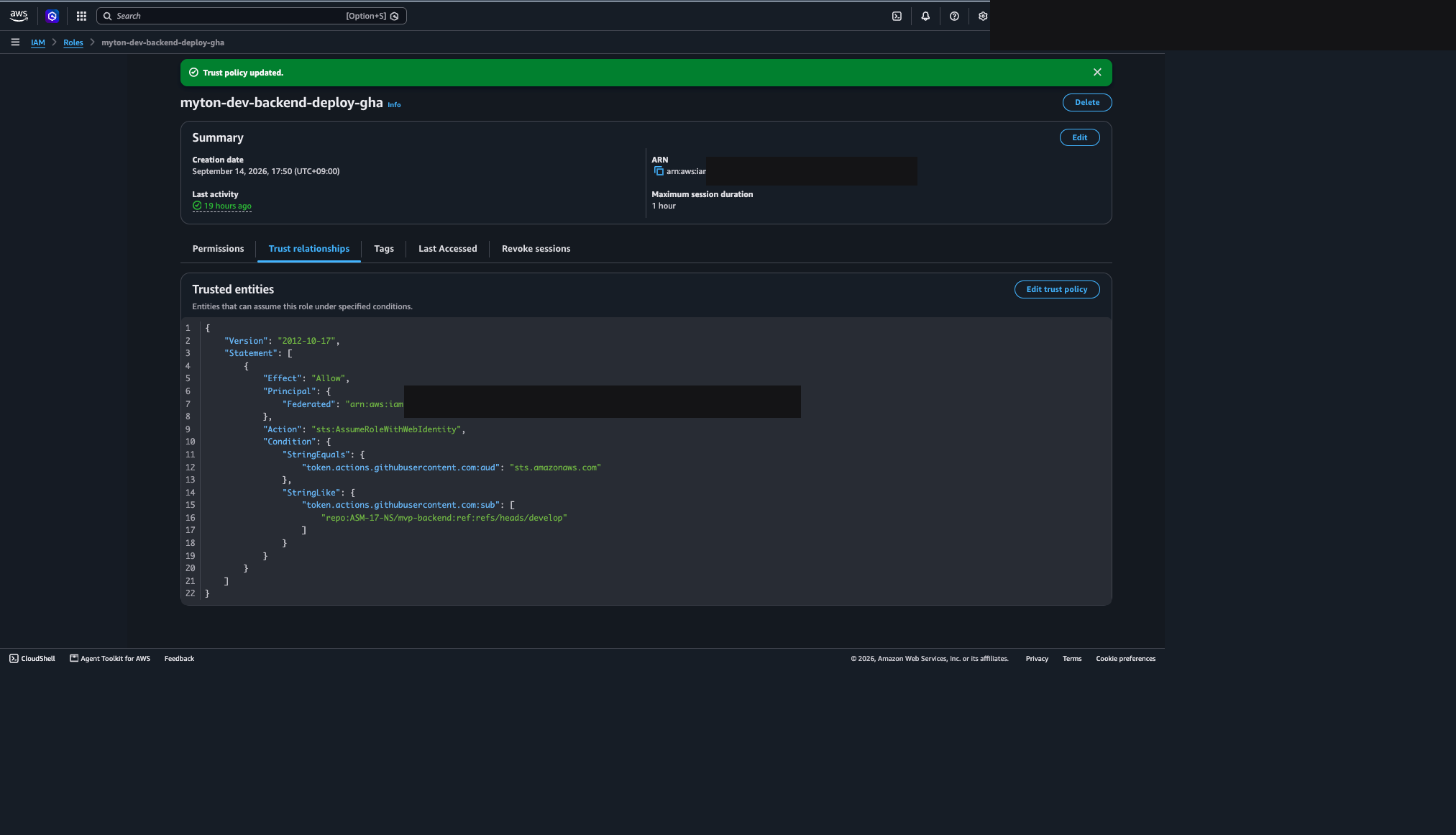The image size is (1456, 835).
Task: Go to the IAM breadcrumb link
Action: pos(38,42)
